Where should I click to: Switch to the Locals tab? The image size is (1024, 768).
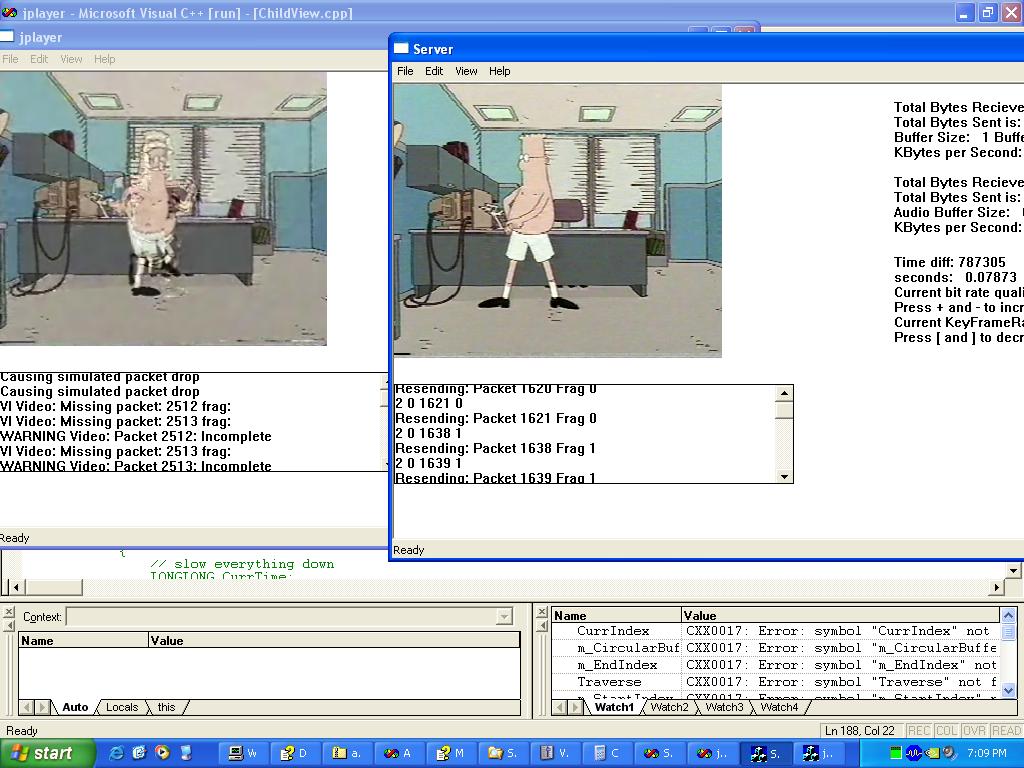coord(122,707)
